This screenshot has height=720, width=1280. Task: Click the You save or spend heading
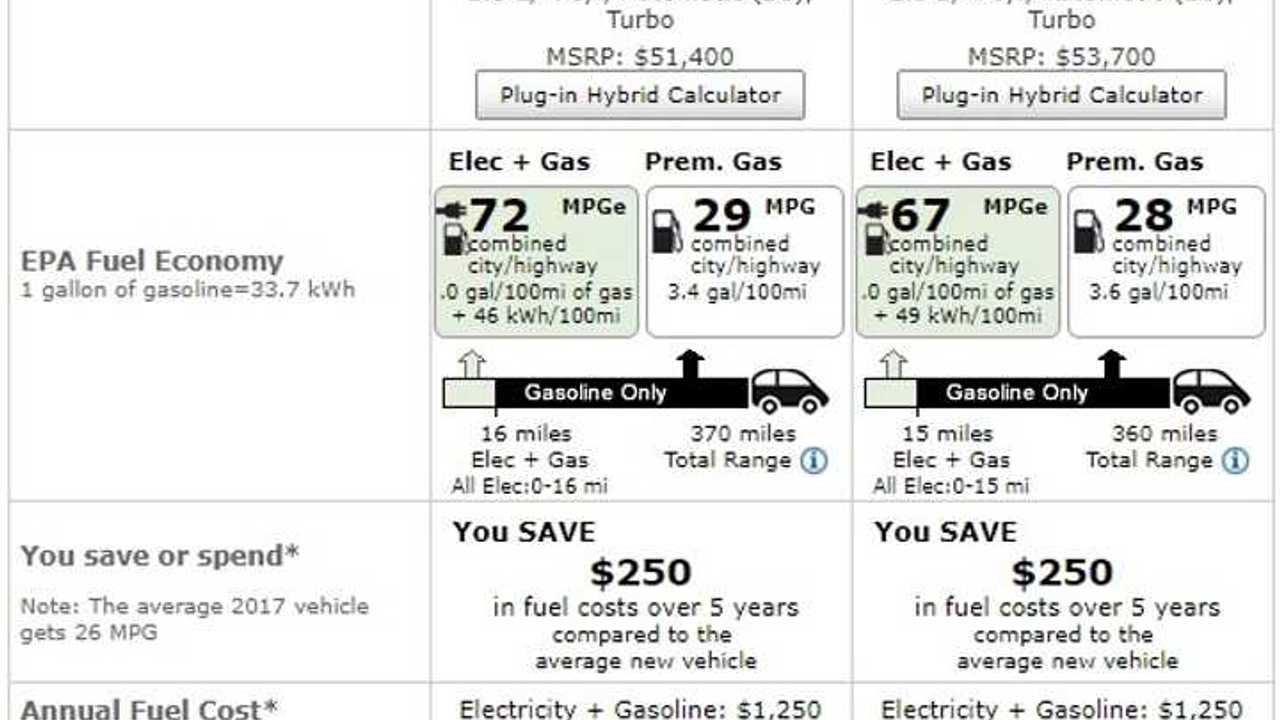coord(160,556)
